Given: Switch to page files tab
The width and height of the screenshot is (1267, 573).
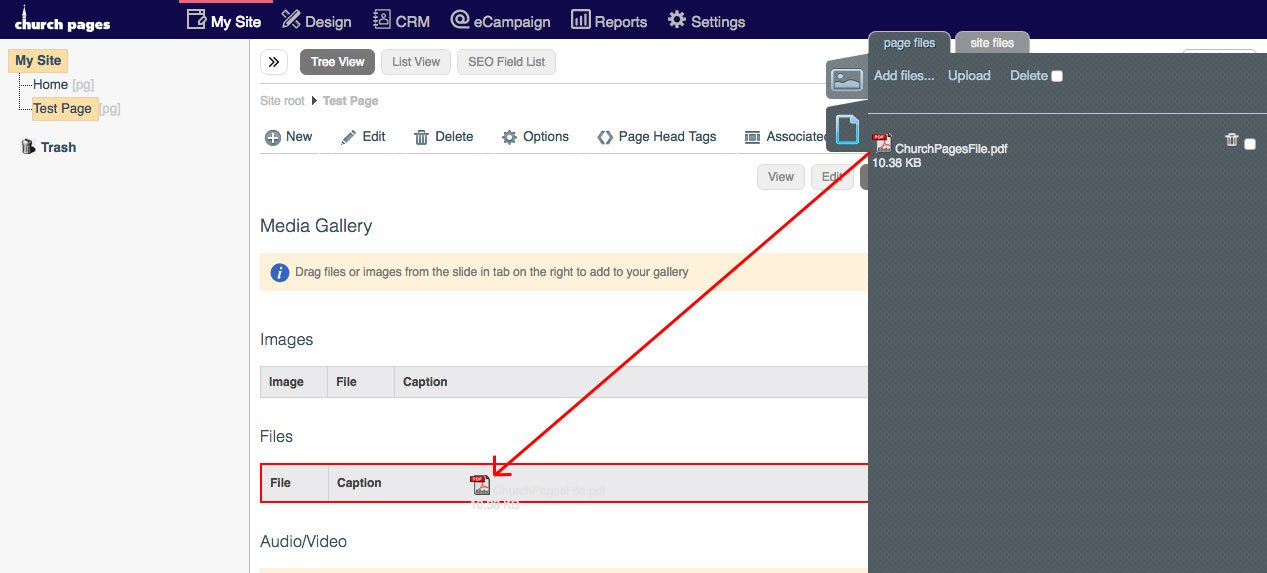Looking at the screenshot, I should point(910,43).
